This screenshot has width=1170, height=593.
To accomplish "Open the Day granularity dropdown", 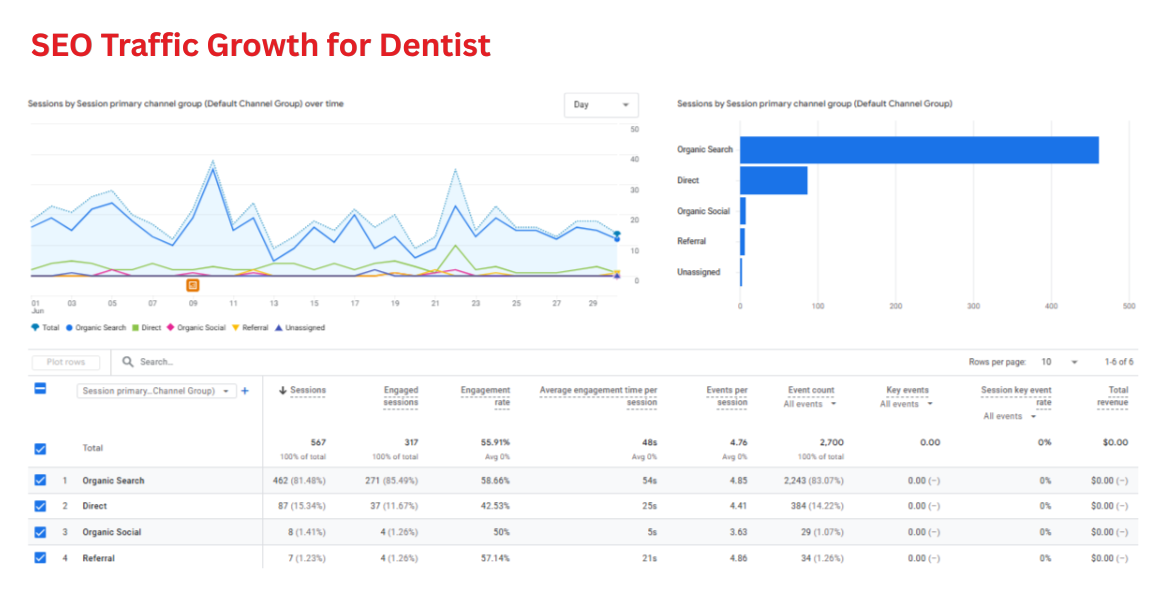I will point(601,105).
